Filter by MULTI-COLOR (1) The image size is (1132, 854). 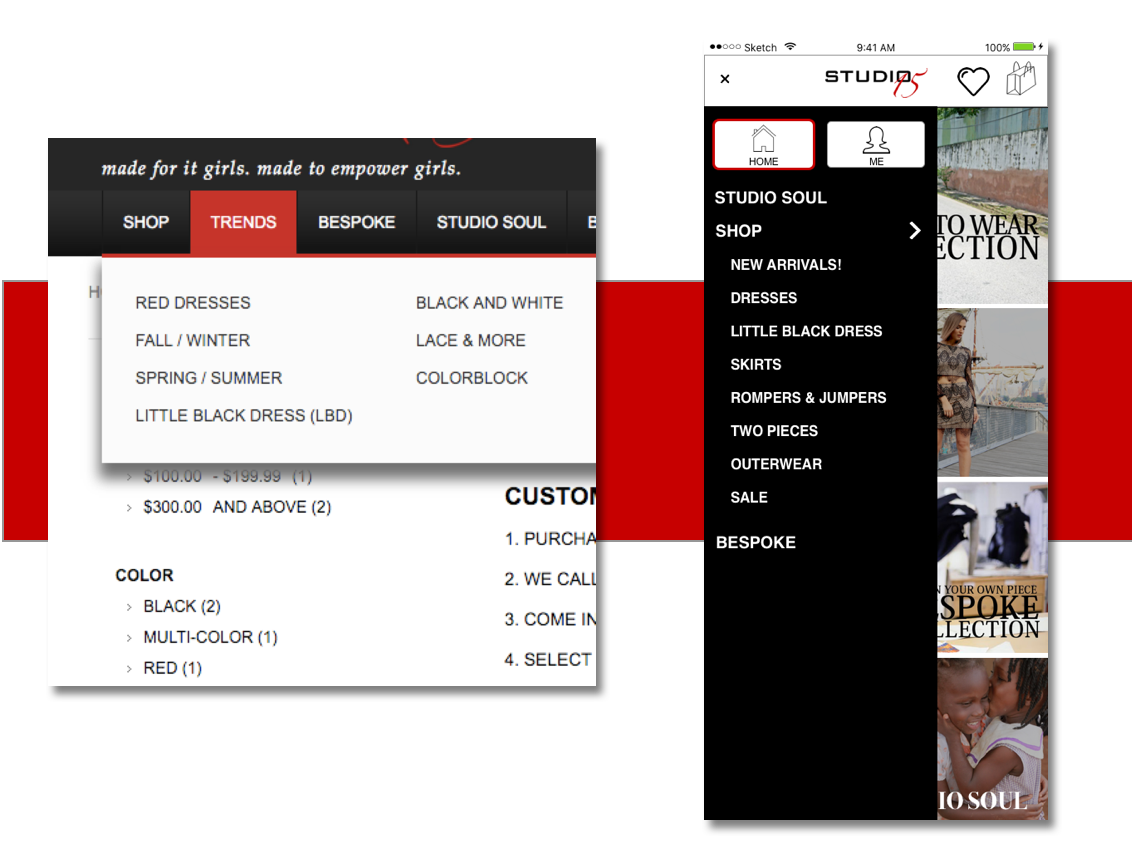coord(210,637)
